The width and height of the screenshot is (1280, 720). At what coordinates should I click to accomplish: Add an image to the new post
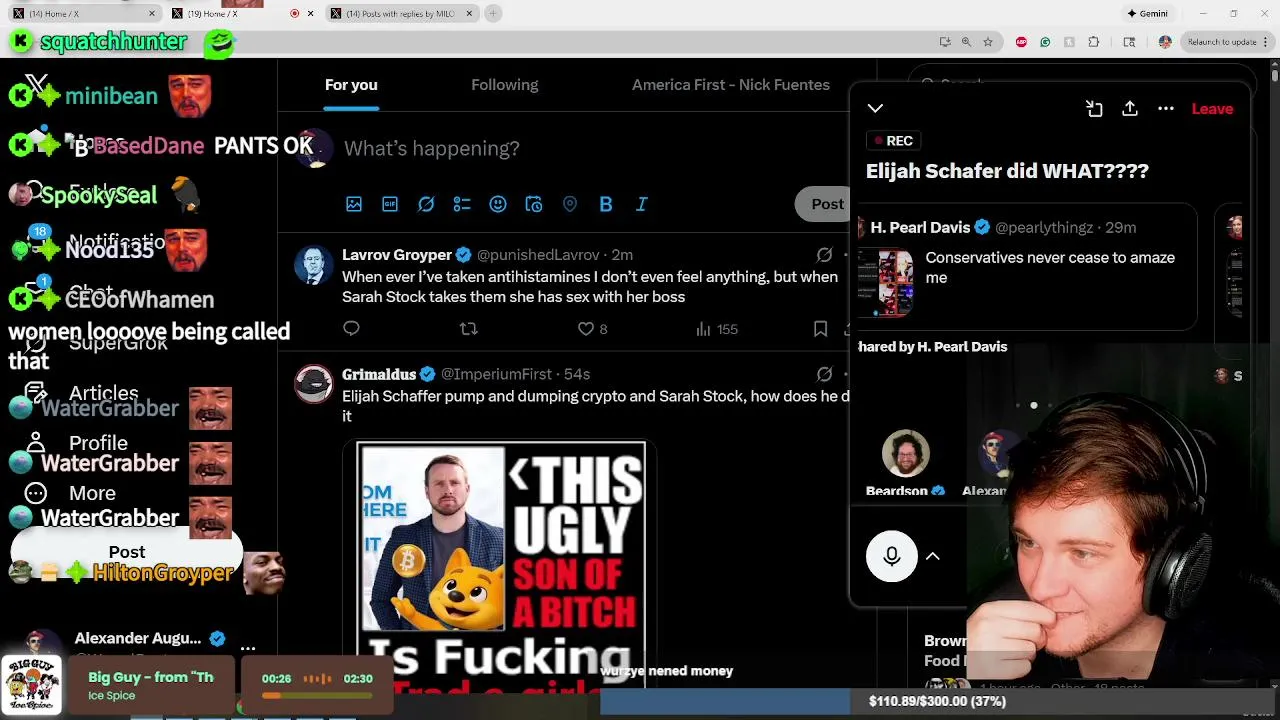click(x=354, y=204)
